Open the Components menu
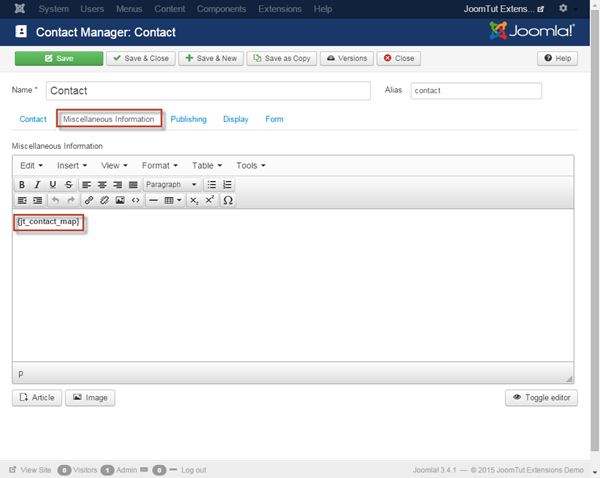600x478 pixels. click(221, 9)
